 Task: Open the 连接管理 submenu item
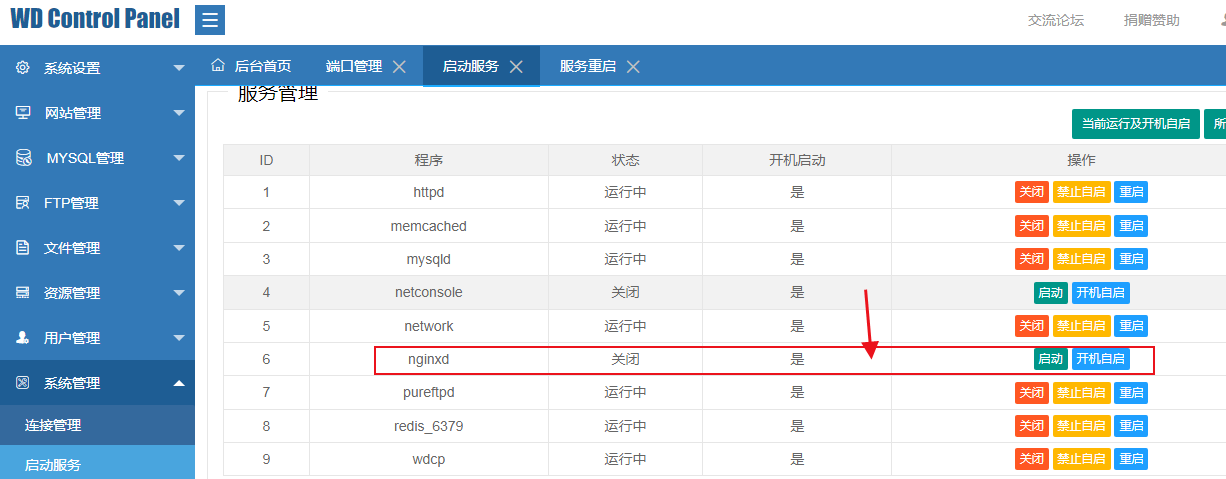click(53, 426)
